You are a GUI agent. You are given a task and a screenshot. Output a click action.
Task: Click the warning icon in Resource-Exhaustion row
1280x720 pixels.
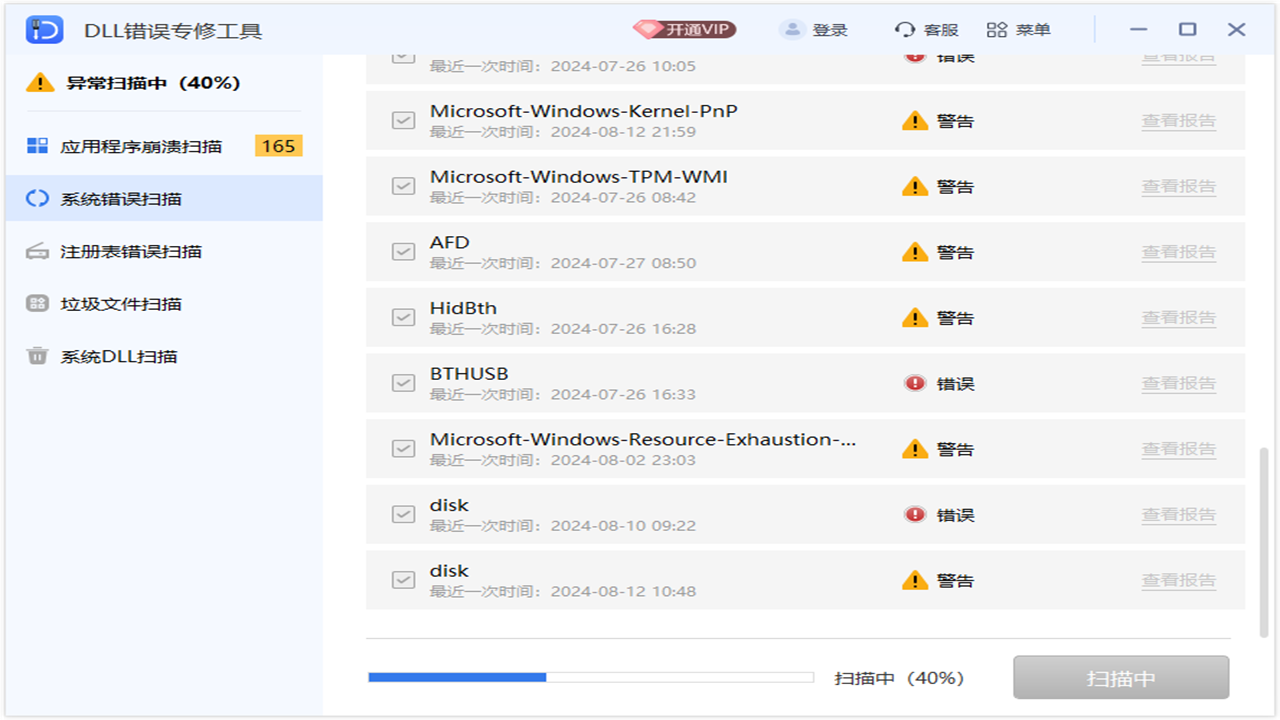pyautogui.click(x=915, y=449)
